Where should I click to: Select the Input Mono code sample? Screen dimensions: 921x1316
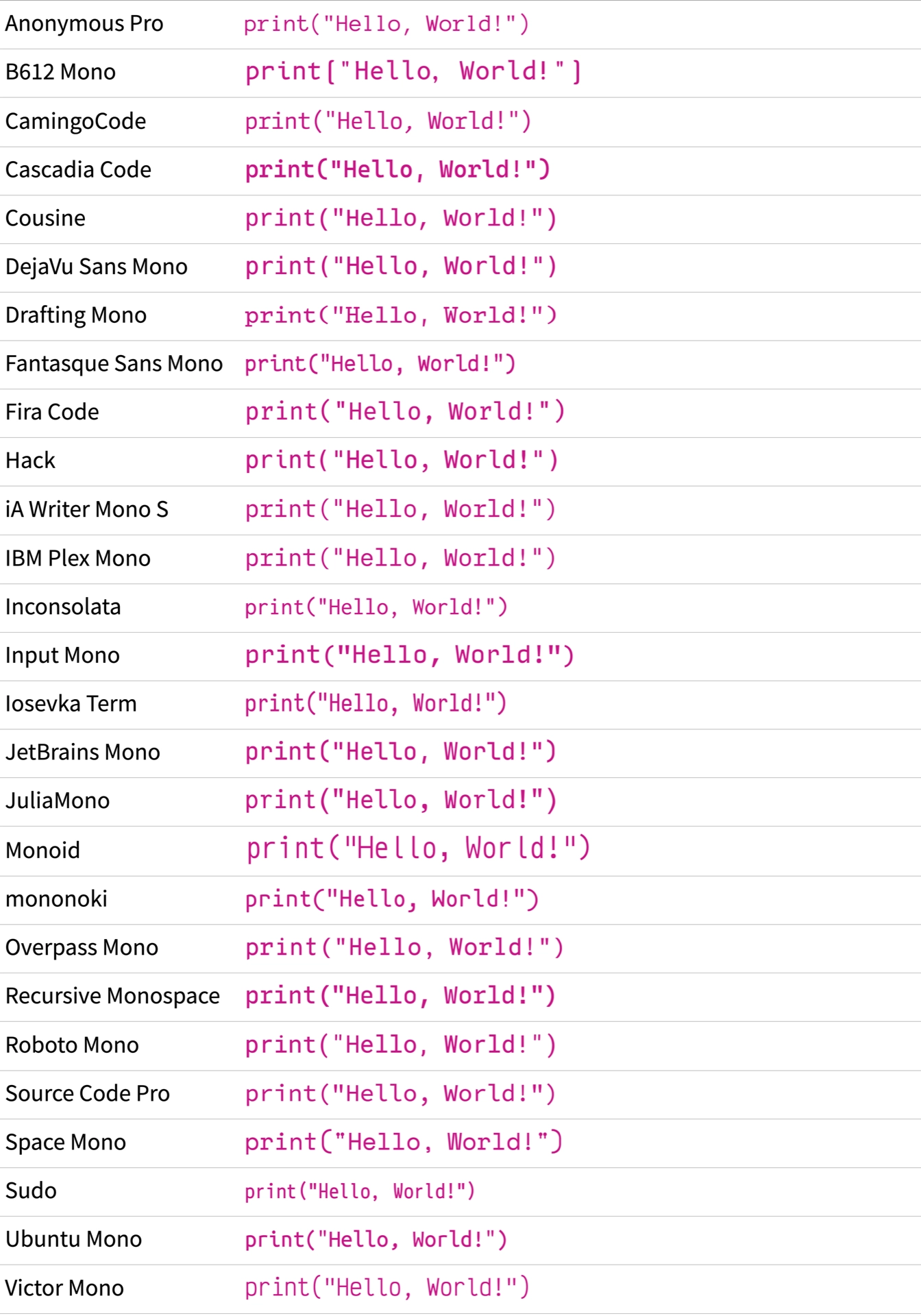point(409,655)
